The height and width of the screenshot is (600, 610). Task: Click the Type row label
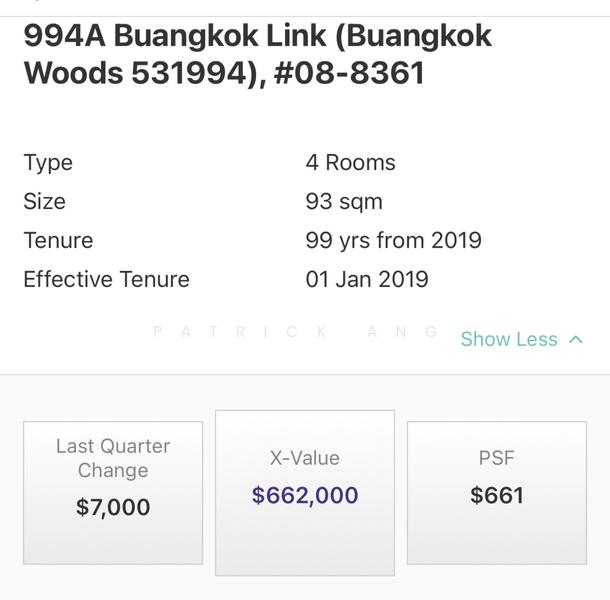(48, 163)
